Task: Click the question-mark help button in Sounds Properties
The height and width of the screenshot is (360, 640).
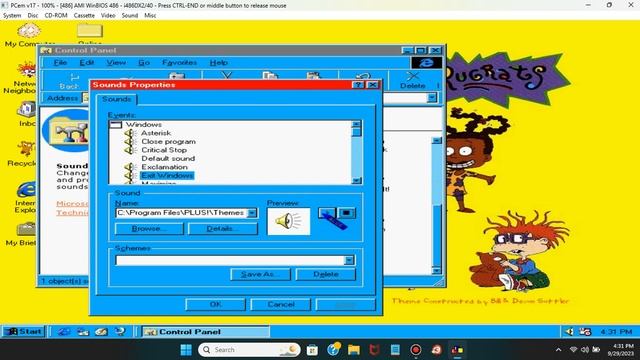Action: [x=358, y=85]
